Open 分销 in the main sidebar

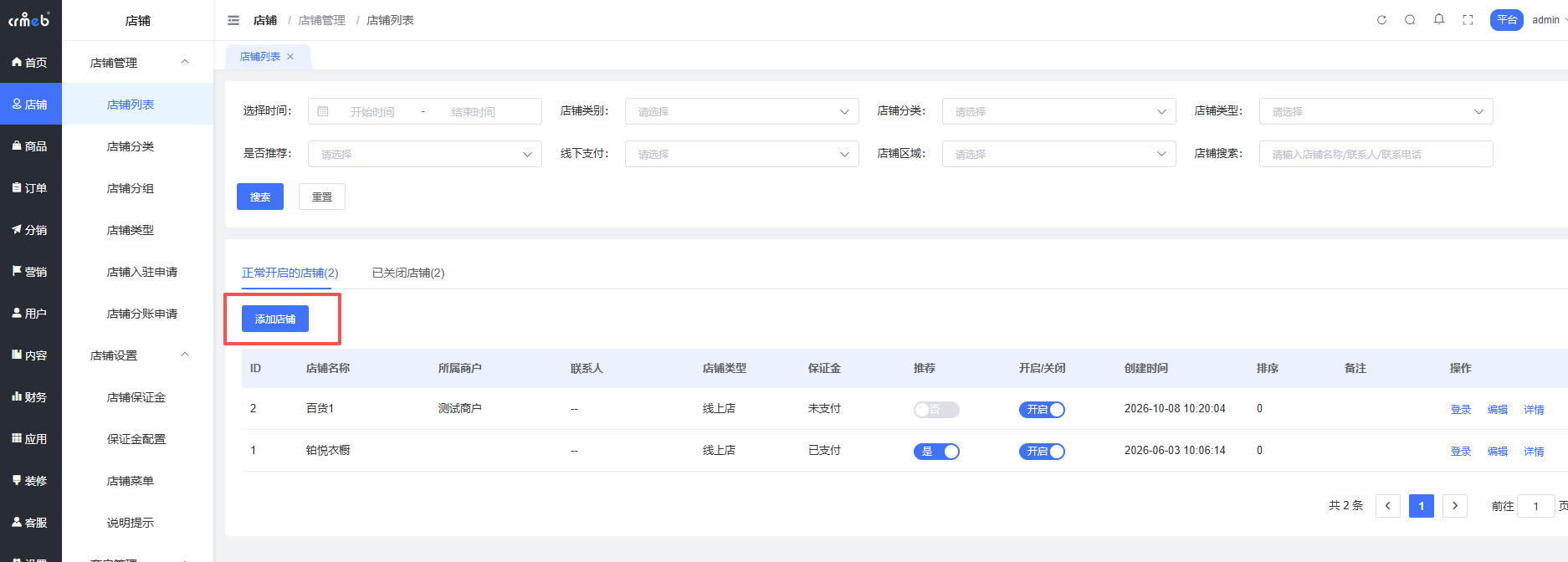click(x=31, y=229)
